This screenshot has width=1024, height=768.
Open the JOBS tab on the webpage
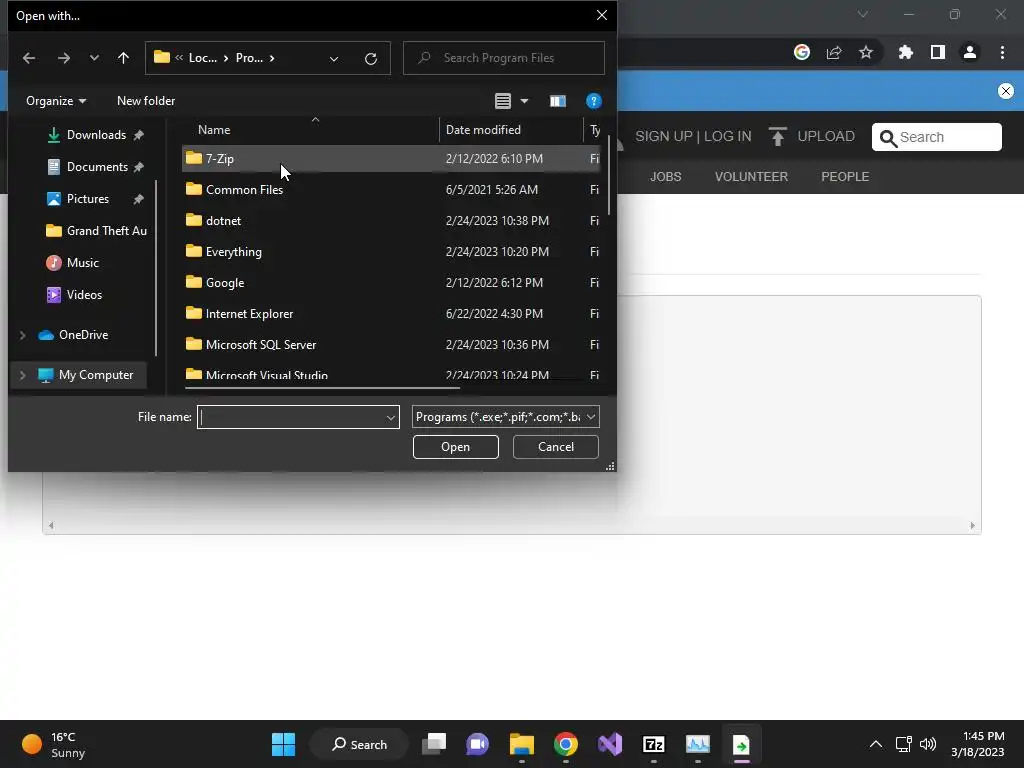click(x=665, y=177)
